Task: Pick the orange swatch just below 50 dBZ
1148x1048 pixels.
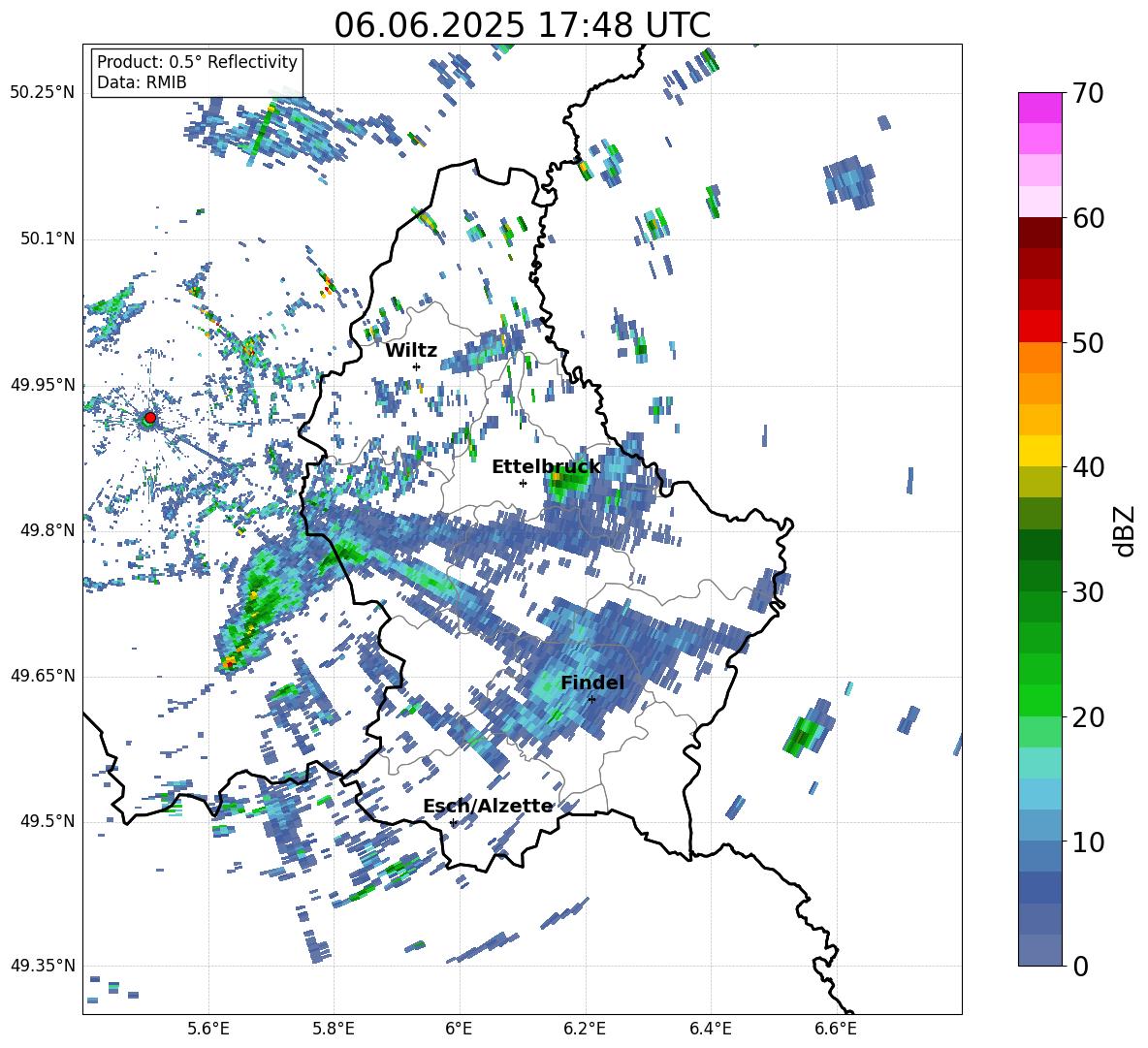Action: 1039,358
